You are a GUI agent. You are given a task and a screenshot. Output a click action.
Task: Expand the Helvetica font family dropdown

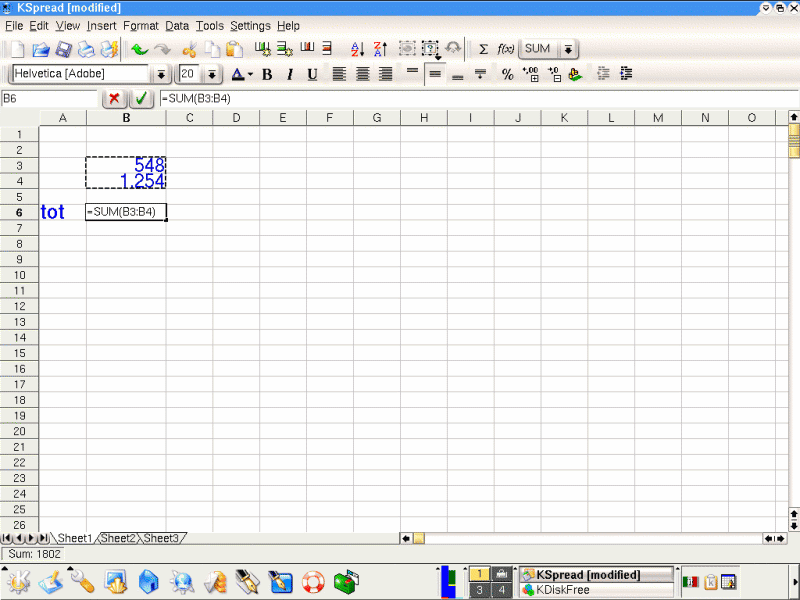[x=160, y=74]
